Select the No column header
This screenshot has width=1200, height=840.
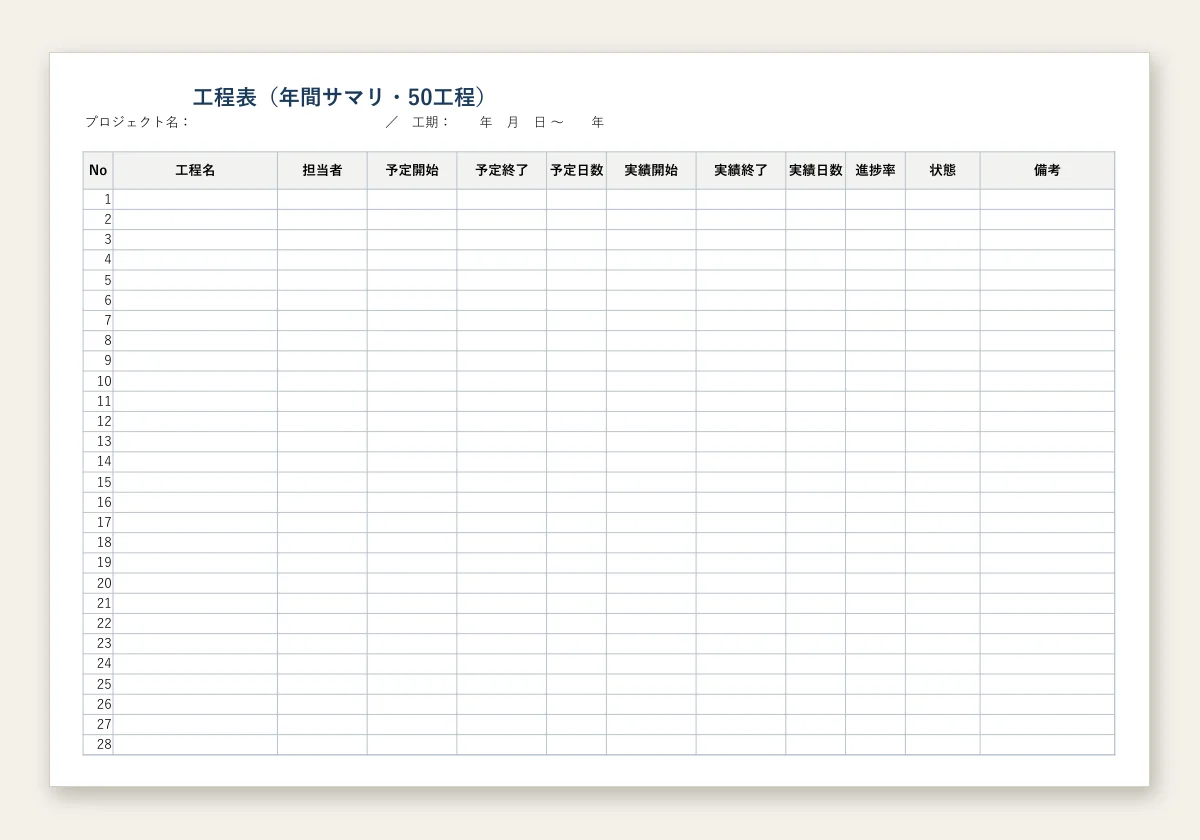pyautogui.click(x=98, y=170)
